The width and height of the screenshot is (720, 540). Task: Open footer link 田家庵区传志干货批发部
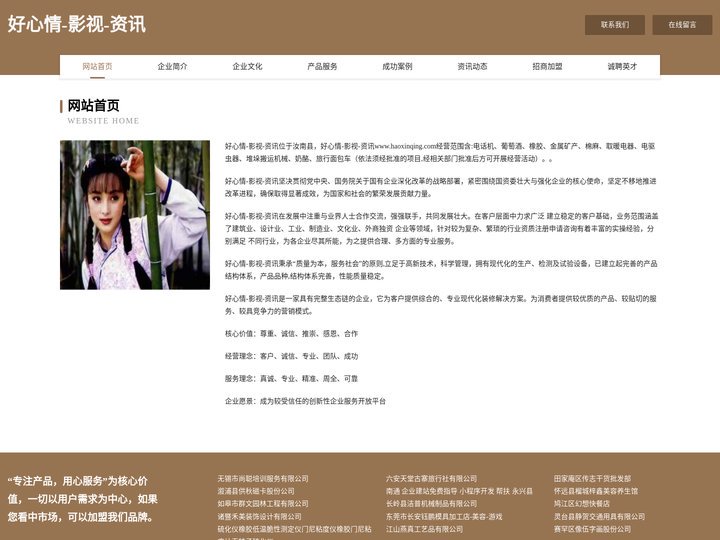point(592,478)
